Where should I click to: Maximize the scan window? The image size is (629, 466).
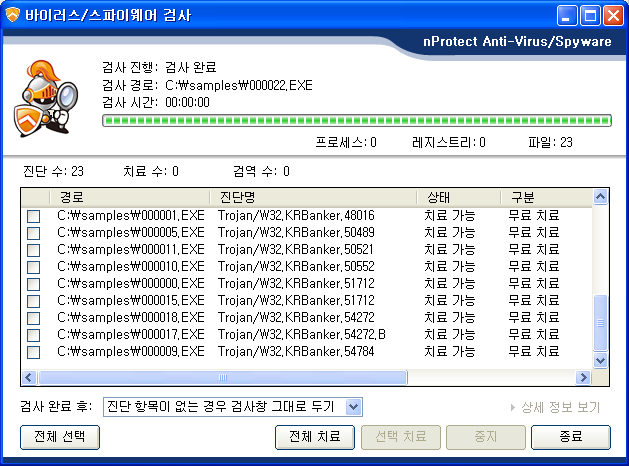tap(590, 16)
